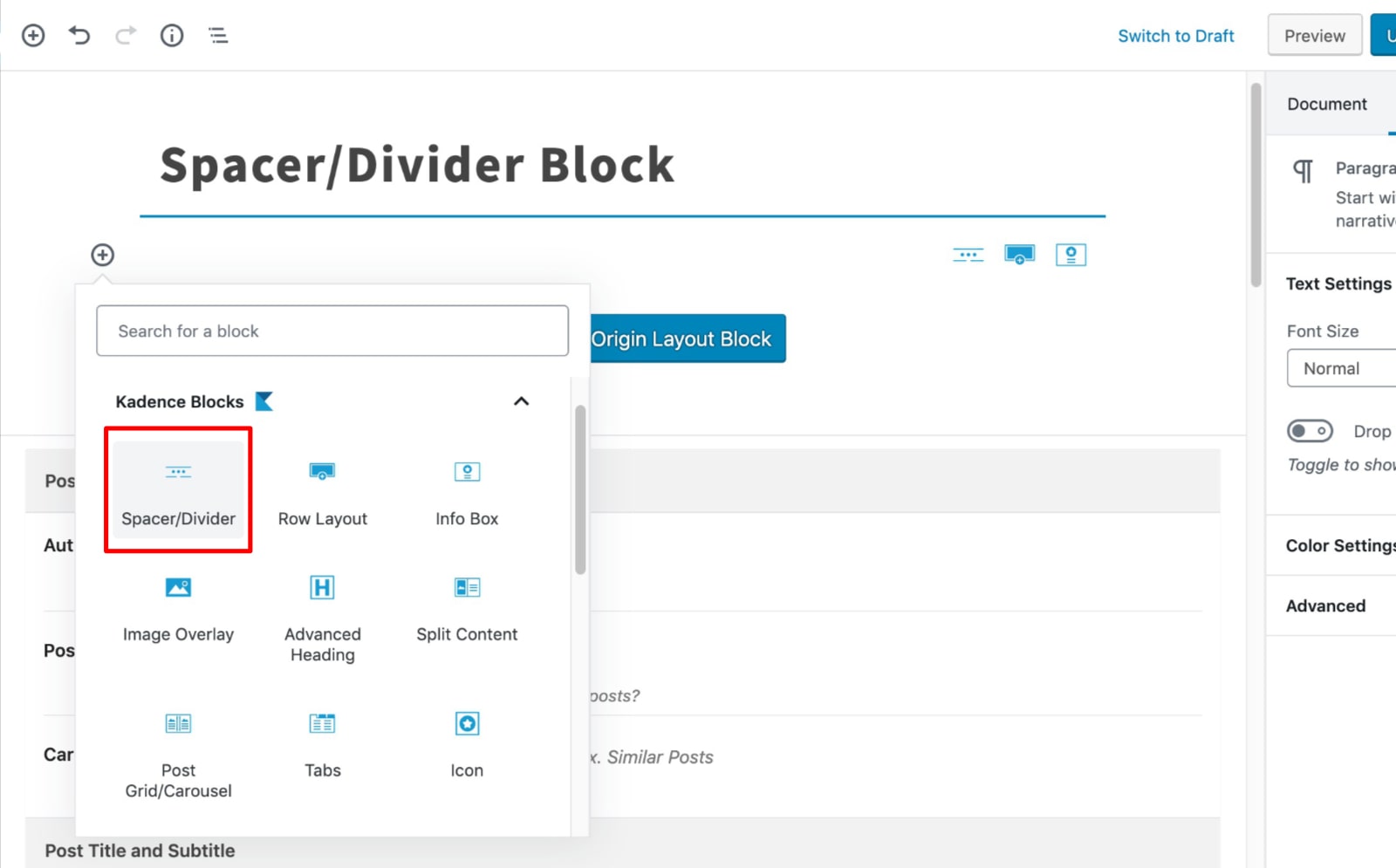The image size is (1396, 868).
Task: Insert the Image Overlay block
Action: [x=178, y=608]
